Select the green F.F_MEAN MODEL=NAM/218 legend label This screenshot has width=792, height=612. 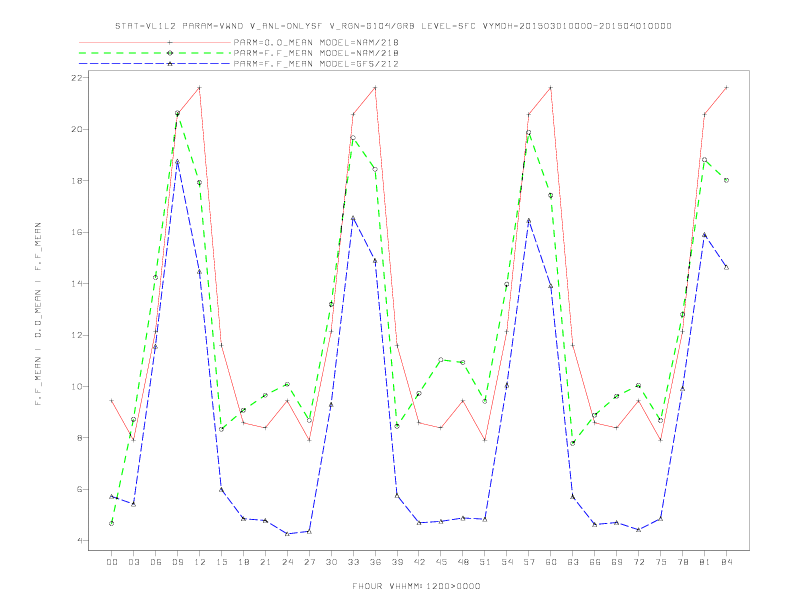(x=316, y=53)
